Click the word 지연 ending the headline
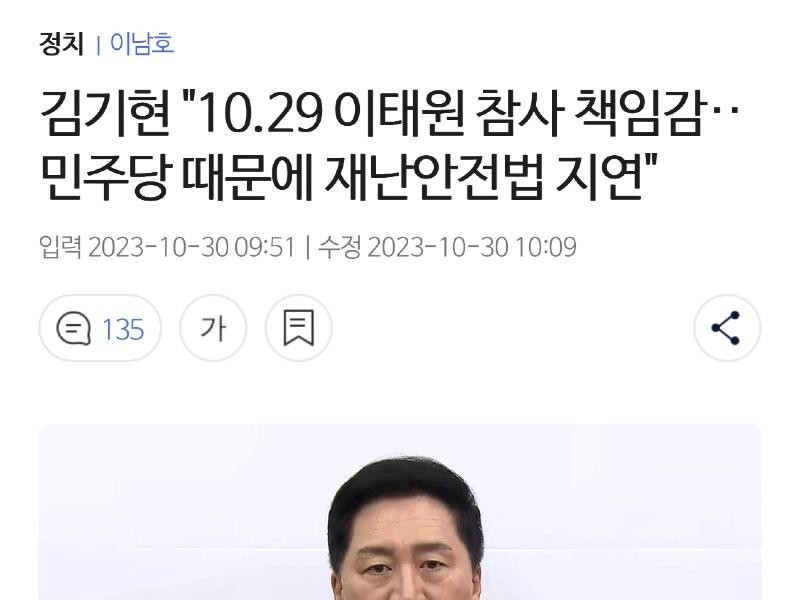Screen dimensions: 800x600 pos(599,178)
